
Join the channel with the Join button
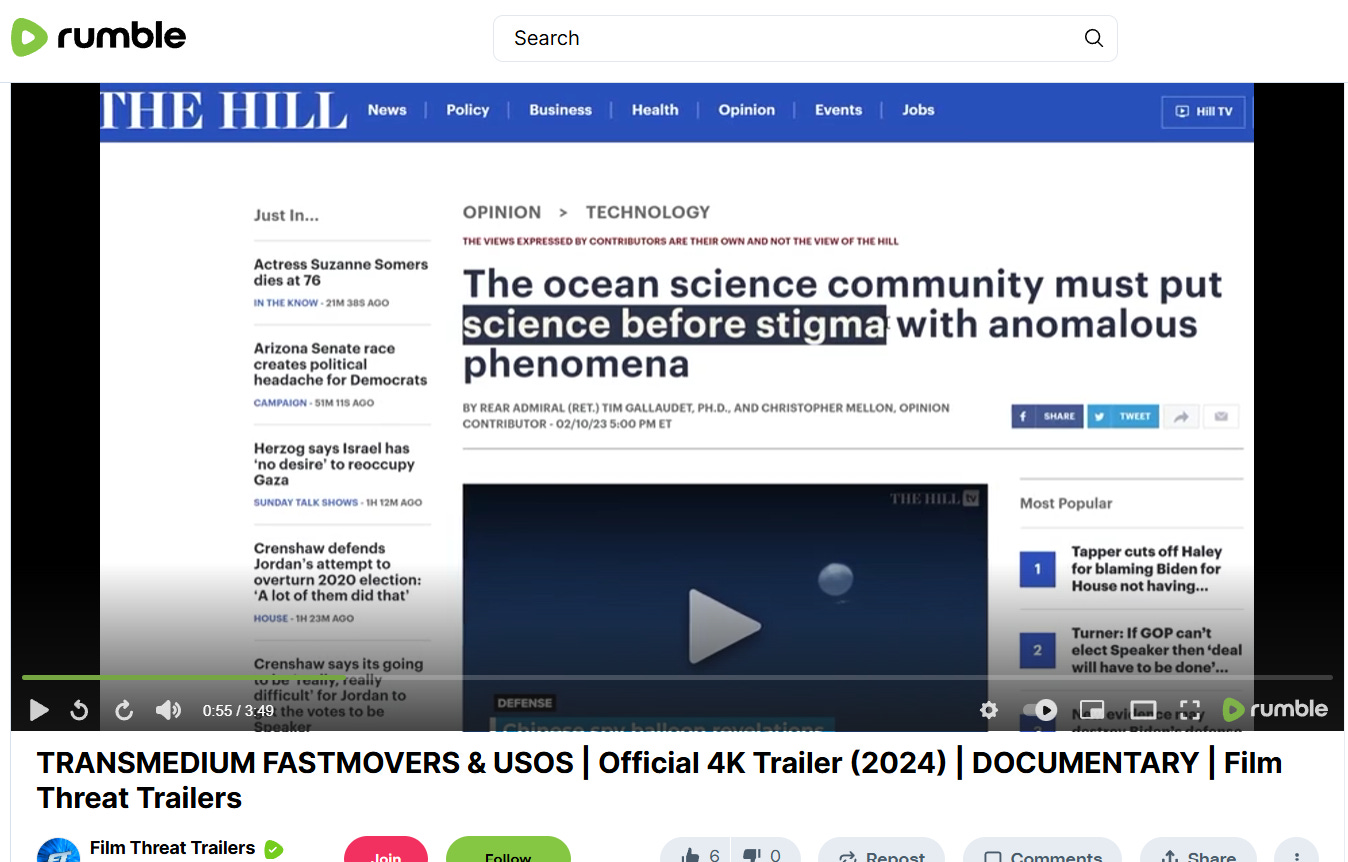tap(386, 850)
